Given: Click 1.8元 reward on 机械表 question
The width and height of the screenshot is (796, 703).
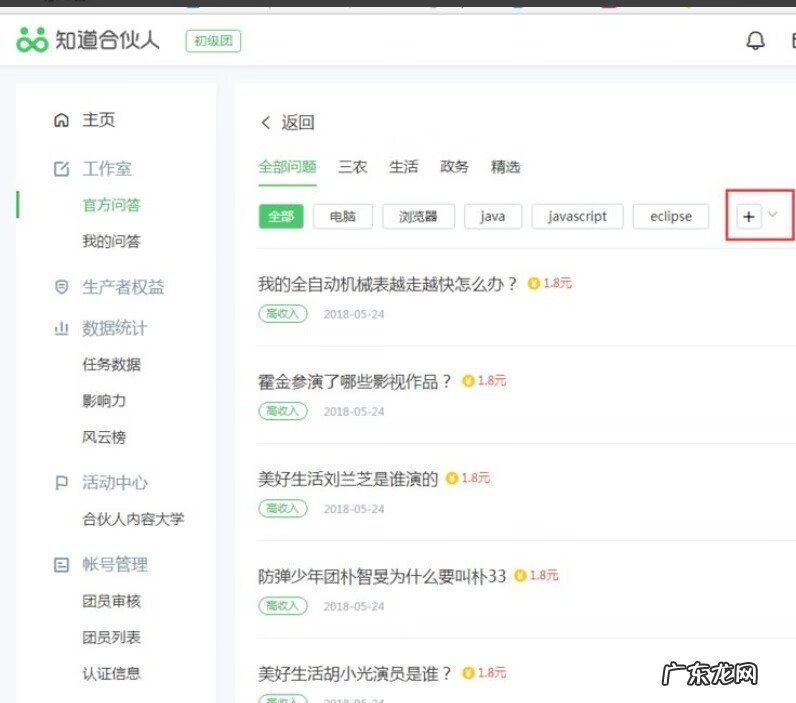Looking at the screenshot, I should click(x=557, y=283).
